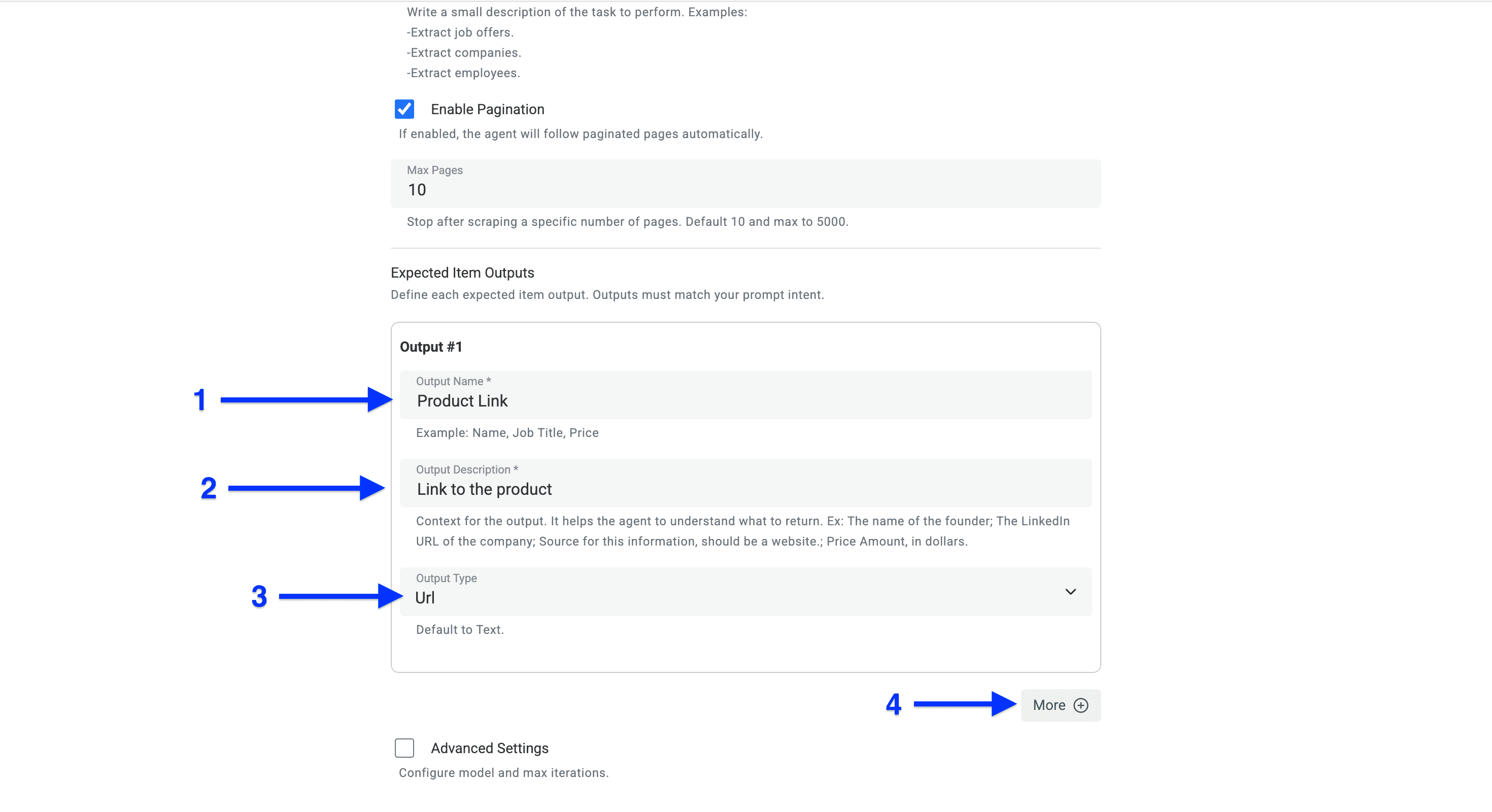Image resolution: width=1492 pixels, height=812 pixels.
Task: Click the Link to the product text value
Action: tap(484, 488)
